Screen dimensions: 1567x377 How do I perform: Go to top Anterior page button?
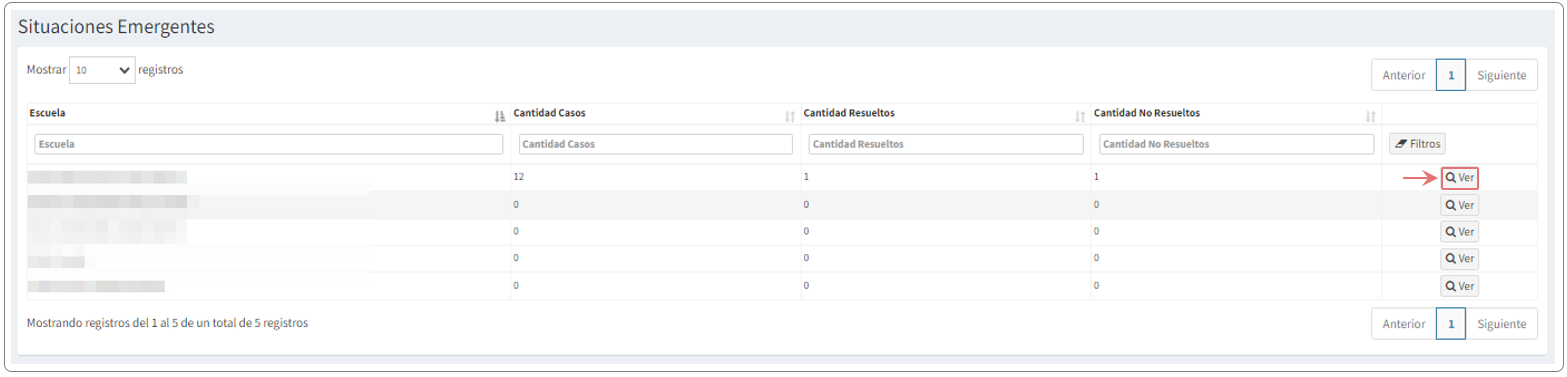pyautogui.click(x=1404, y=75)
